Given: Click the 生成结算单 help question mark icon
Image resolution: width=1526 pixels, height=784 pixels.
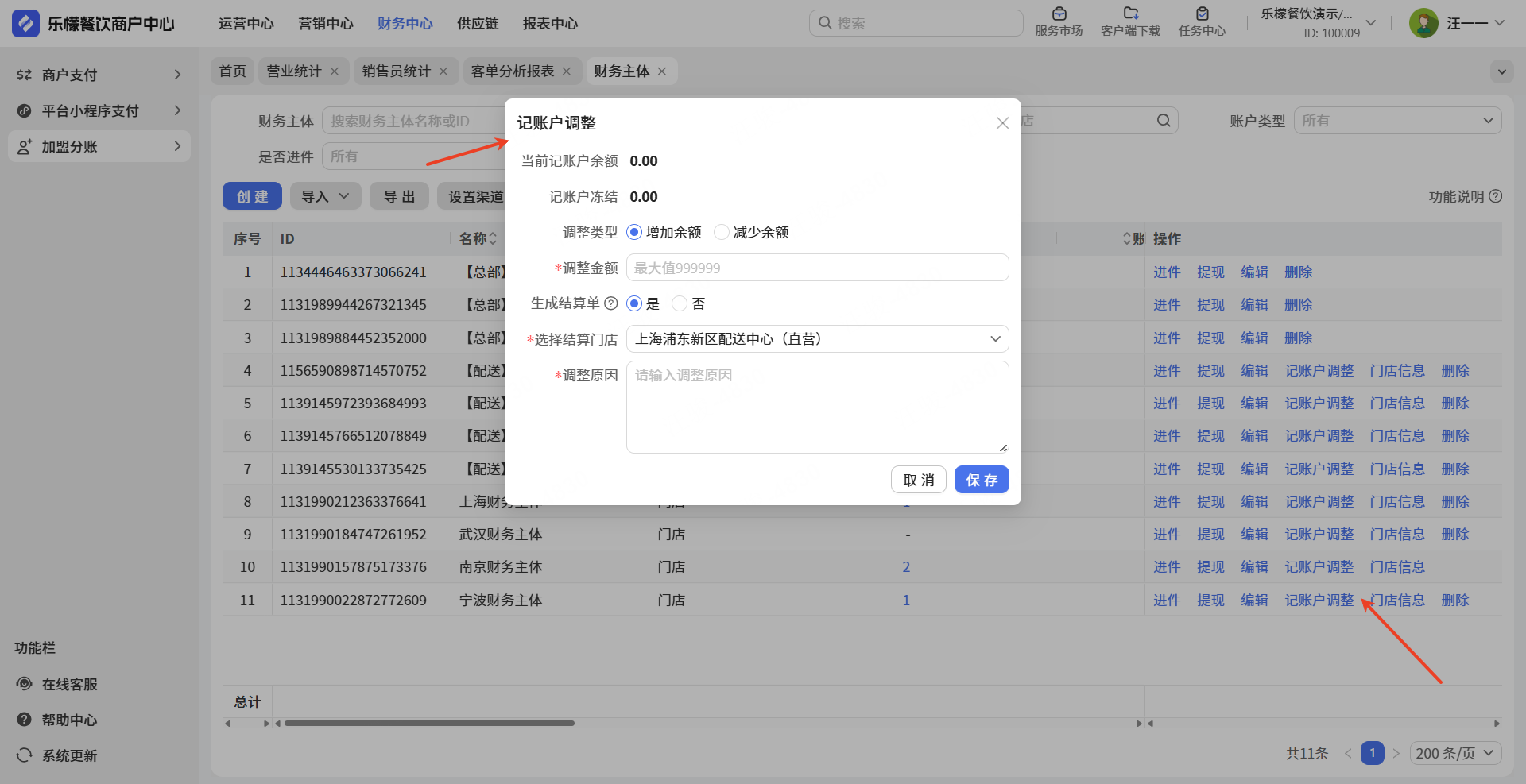Looking at the screenshot, I should pos(611,303).
